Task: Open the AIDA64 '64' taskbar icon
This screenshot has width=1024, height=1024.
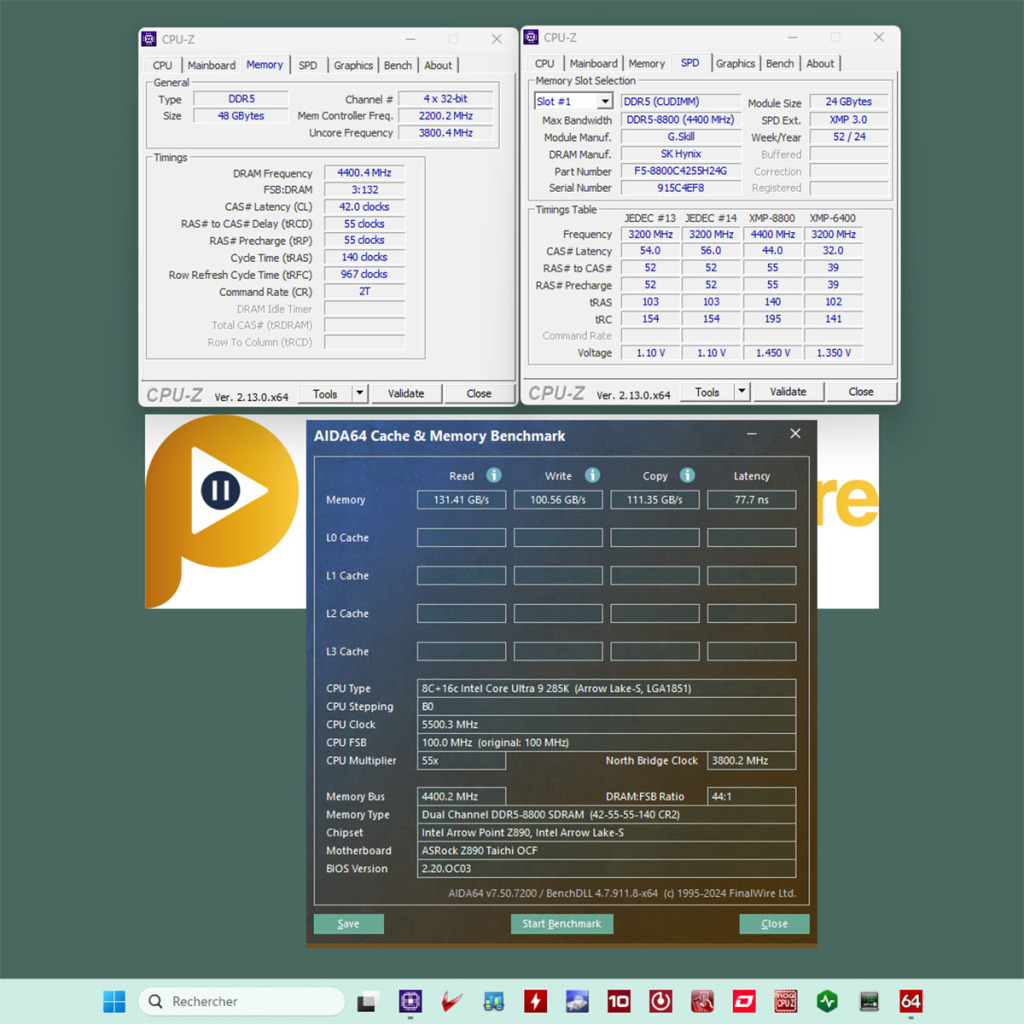Action: click(x=911, y=1001)
